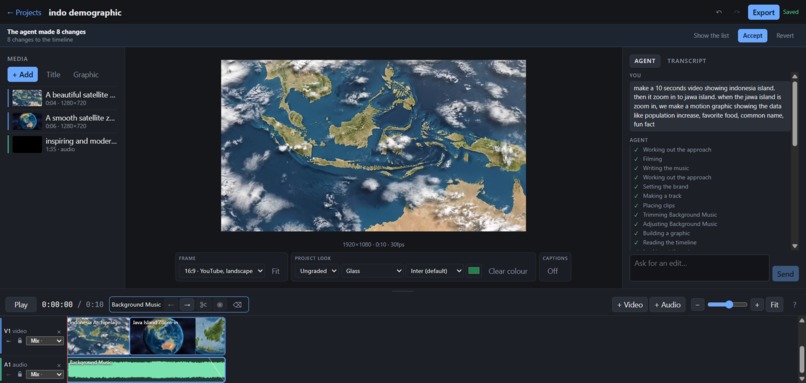The image size is (806, 383).
Task: Select the Indonesia Archipelago timeline clip
Action: (x=99, y=336)
